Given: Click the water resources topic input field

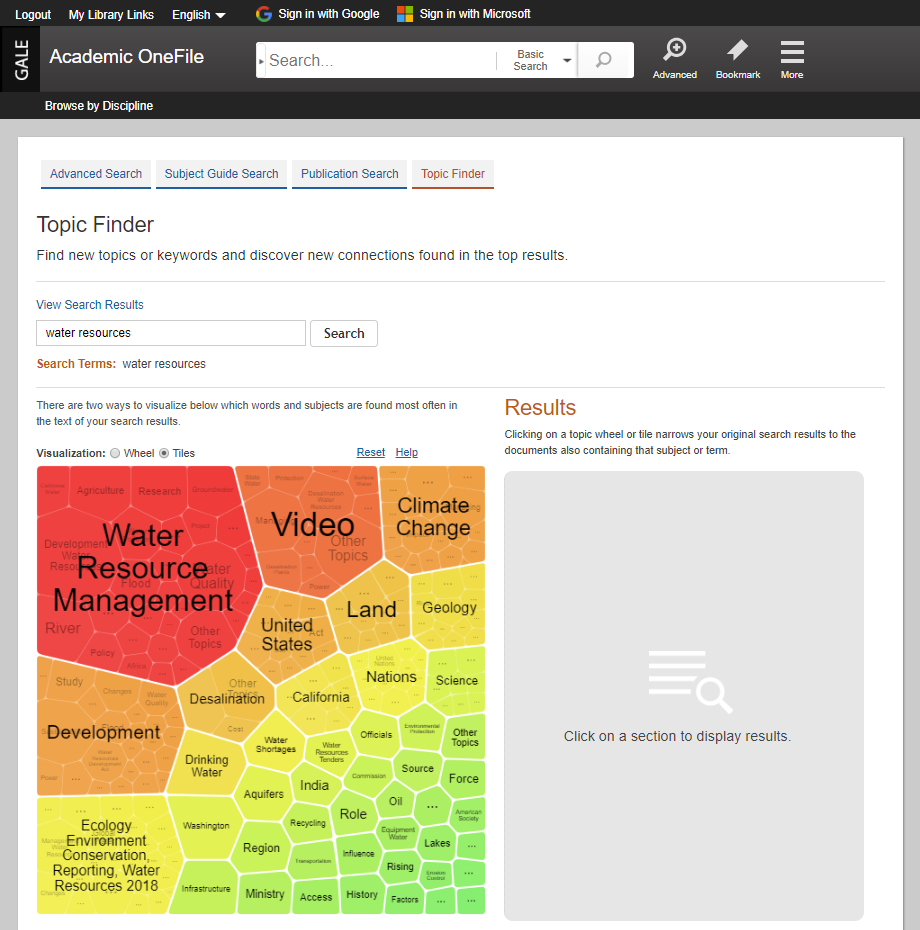Looking at the screenshot, I should pyautogui.click(x=171, y=333).
